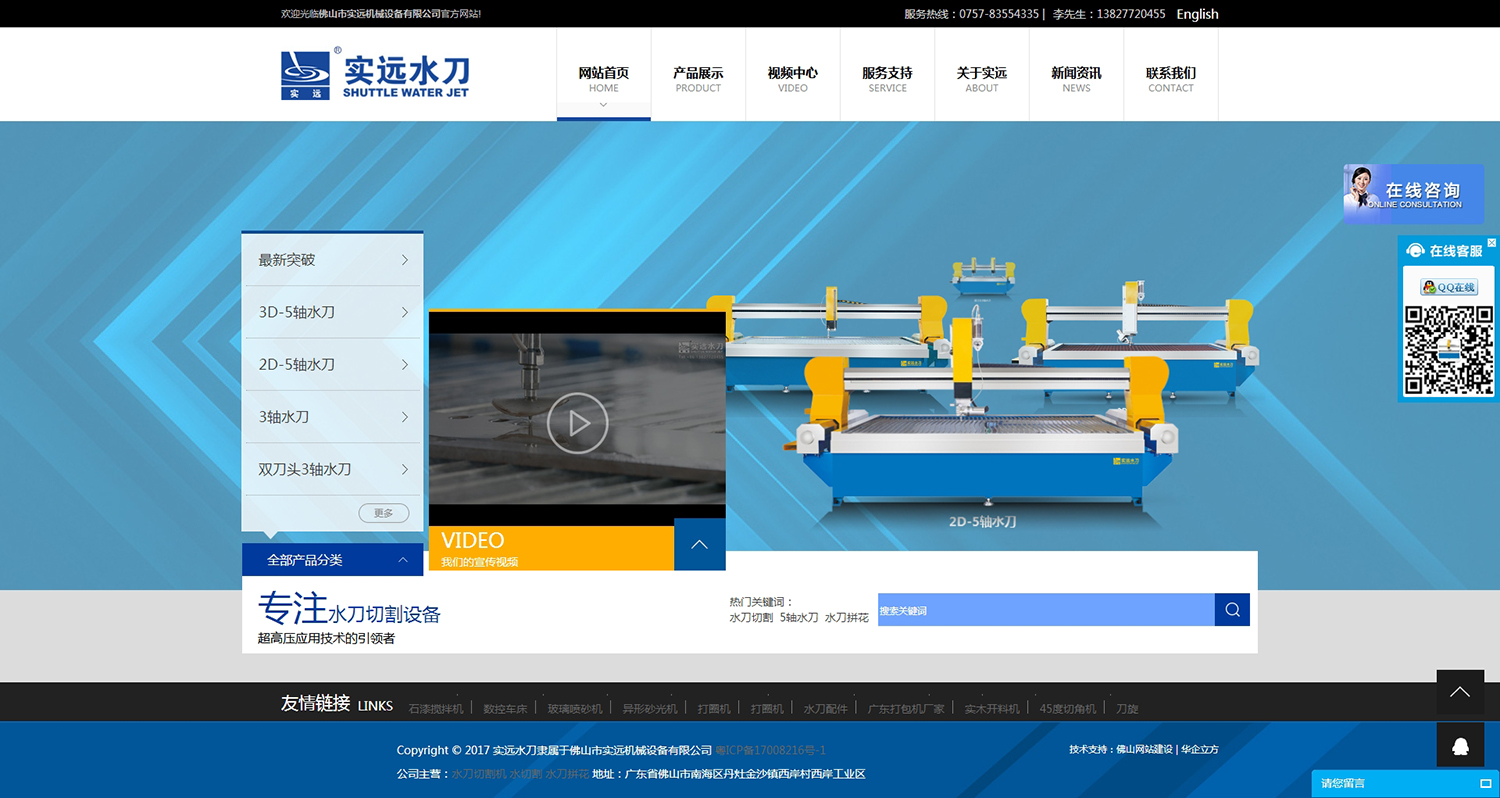The image size is (1500, 798).
Task: Click the Shuttle Water Jet logo
Action: click(x=375, y=74)
